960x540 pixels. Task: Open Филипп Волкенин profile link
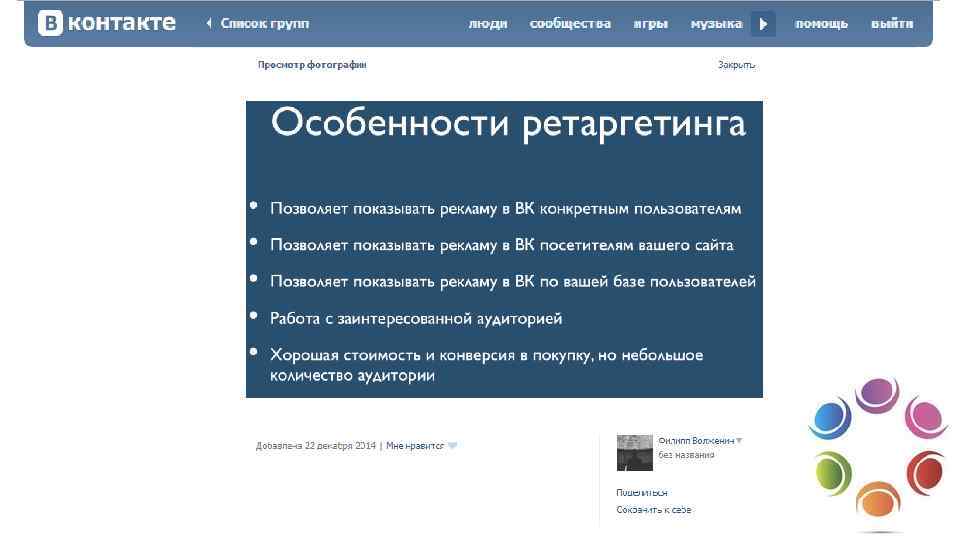click(x=696, y=441)
